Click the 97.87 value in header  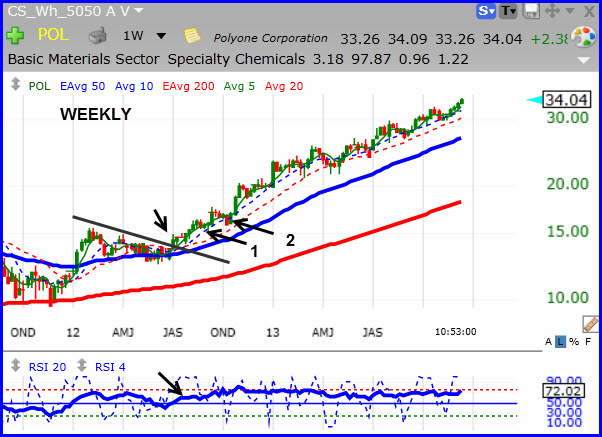[372, 59]
